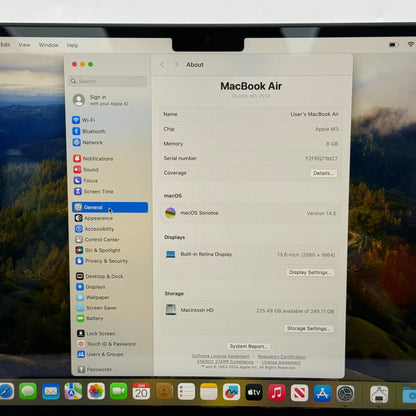Open Appearance settings in the sidebar
The height and width of the screenshot is (416, 416).
click(x=94, y=218)
